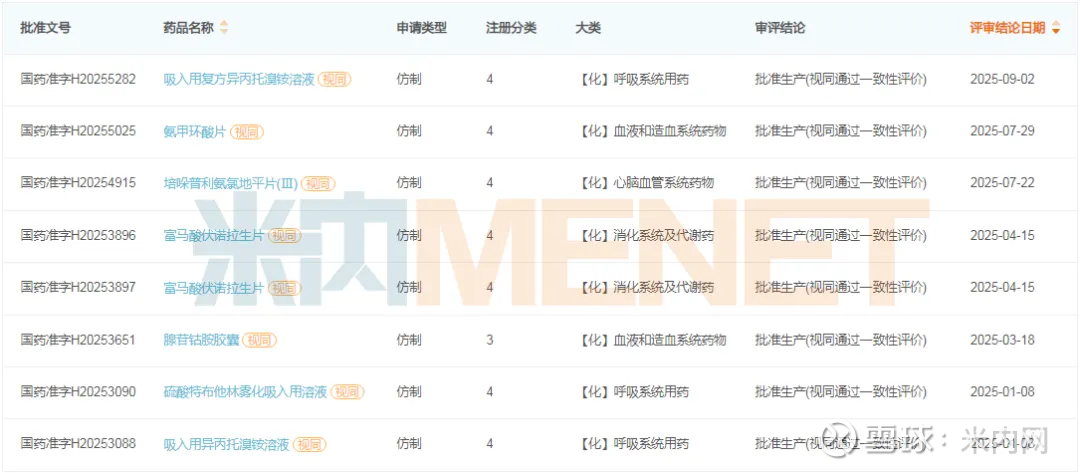Open the 培哚普利氨氯地平片(III) drug link
The width and height of the screenshot is (1080, 473).
click(231, 184)
